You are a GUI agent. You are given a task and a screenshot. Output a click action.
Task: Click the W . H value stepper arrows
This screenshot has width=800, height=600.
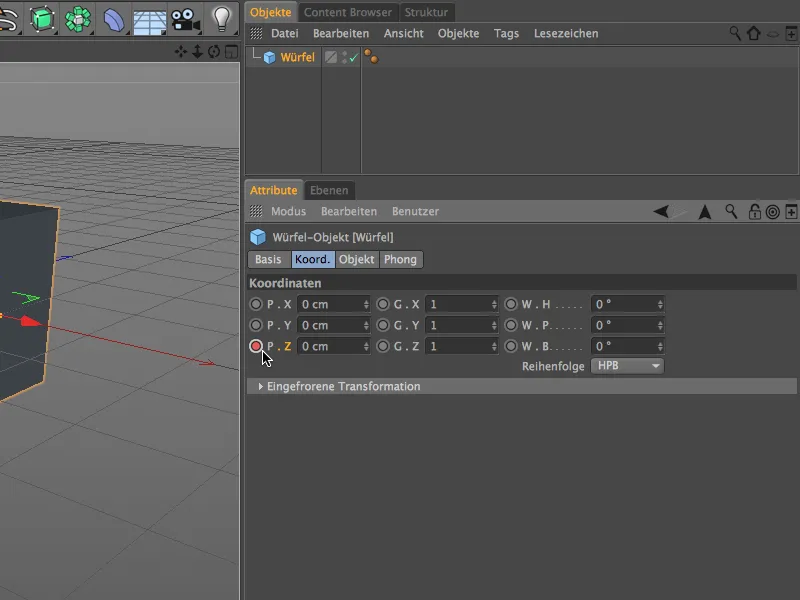point(660,305)
